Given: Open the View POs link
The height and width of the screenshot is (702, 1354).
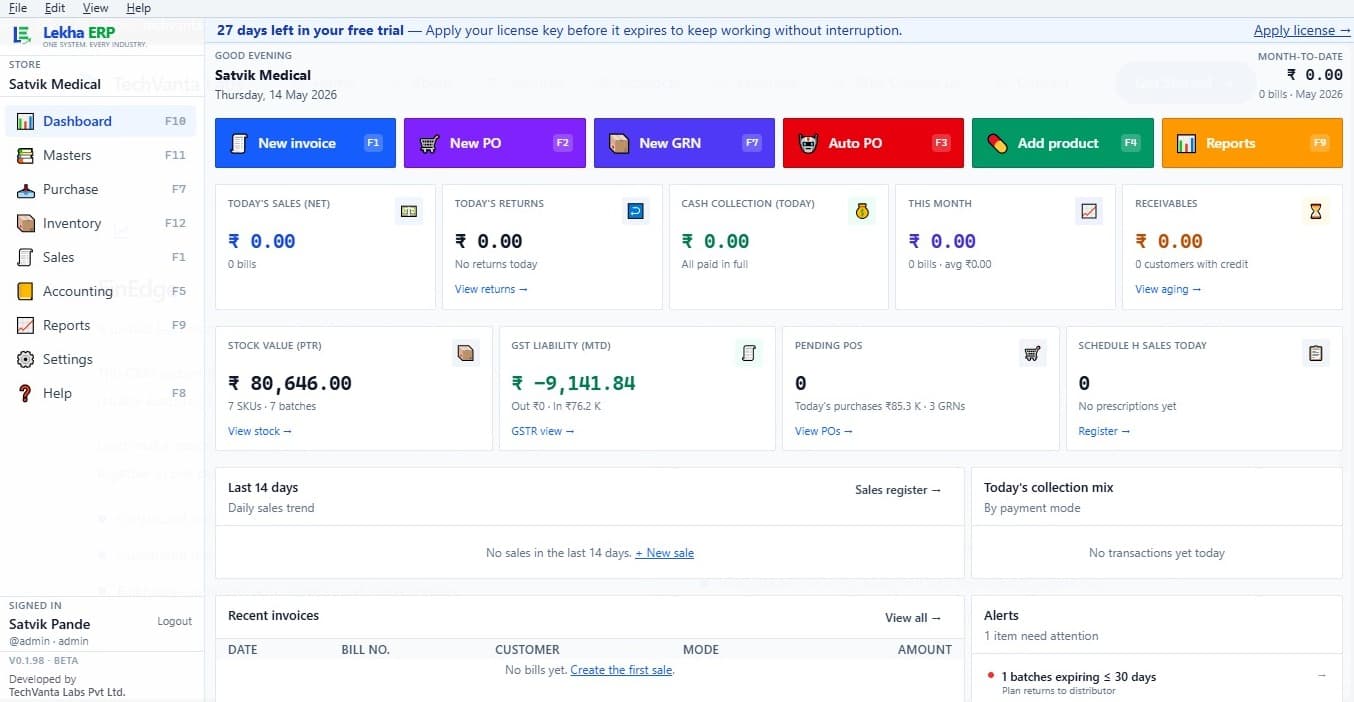Looking at the screenshot, I should pos(824,431).
